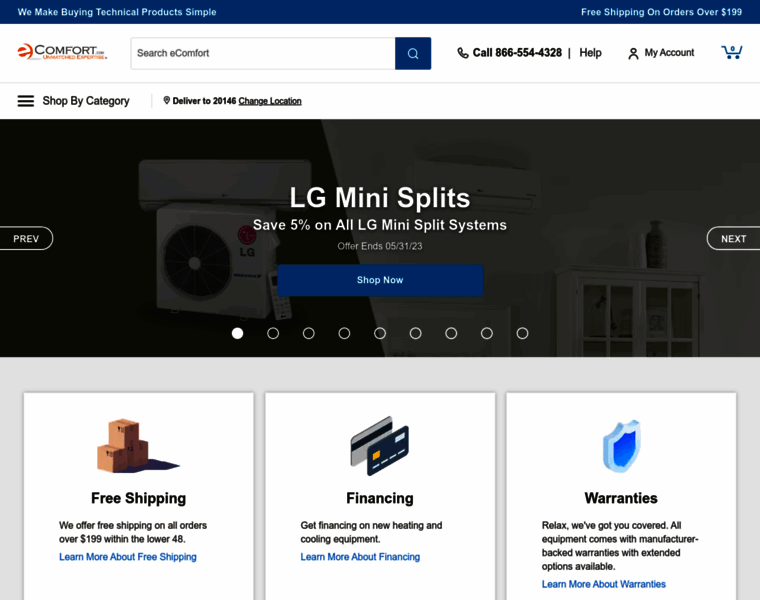The width and height of the screenshot is (760, 600).
Task: Click the Free Shipping boxes illustration
Action: [138, 446]
